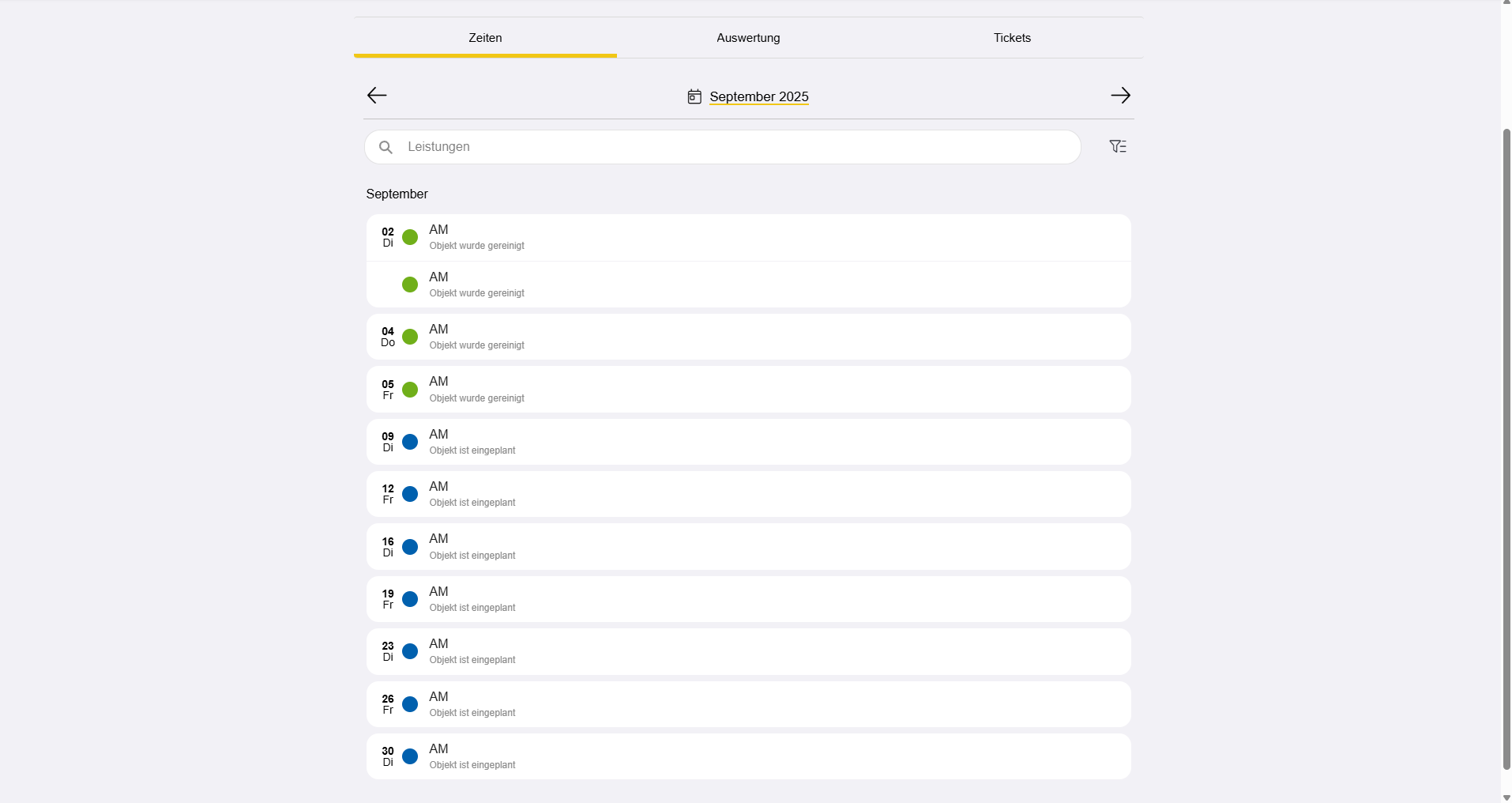Select the Zeiten tab
This screenshot has height=803, width=1512.
tap(485, 38)
